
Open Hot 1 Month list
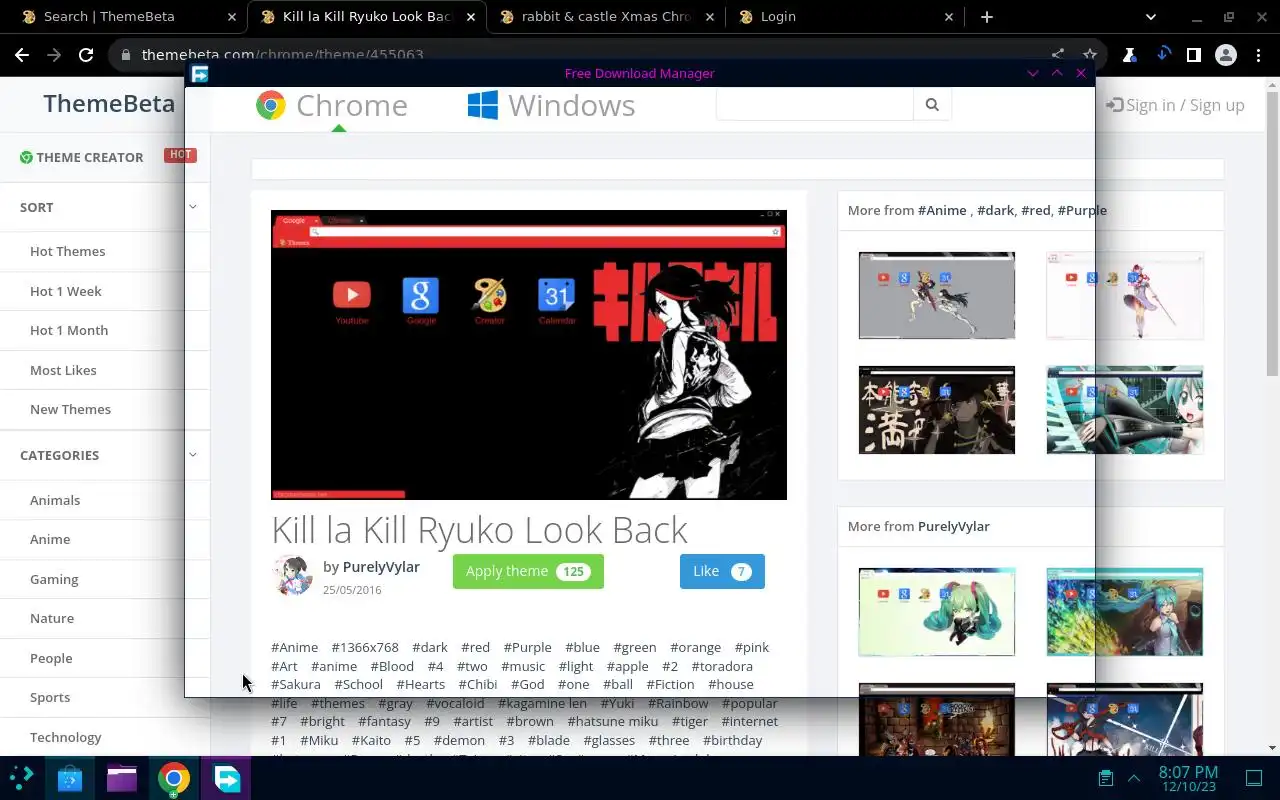pos(69,330)
